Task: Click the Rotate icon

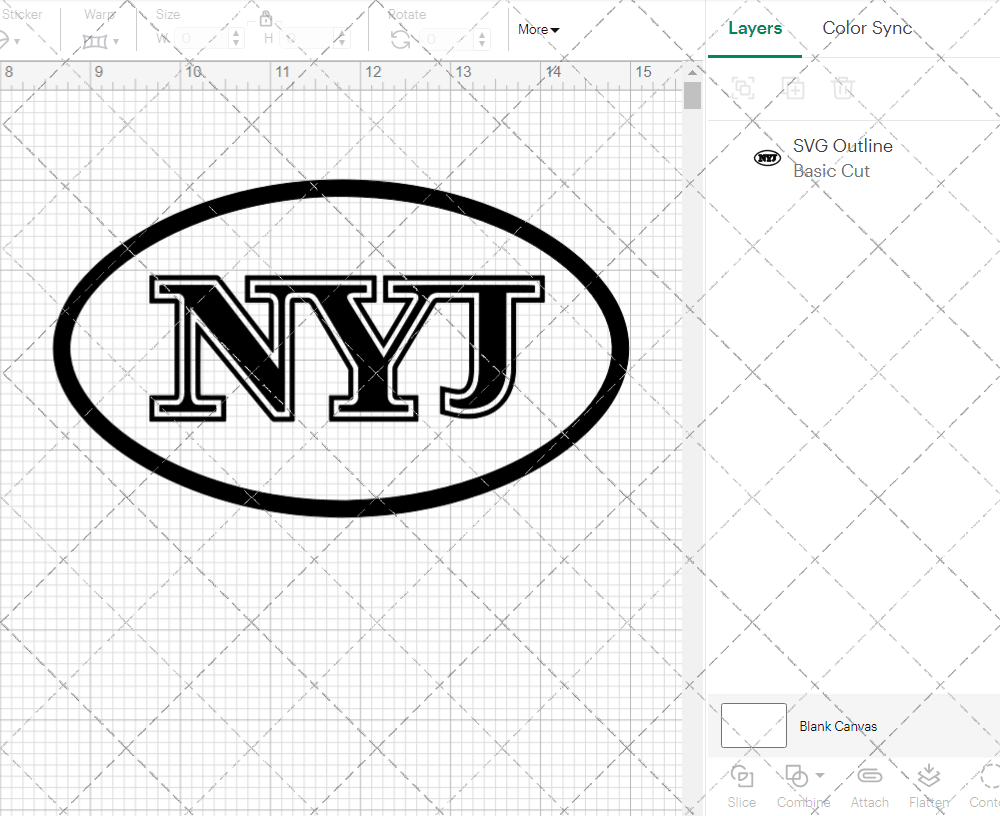Action: coord(401,40)
